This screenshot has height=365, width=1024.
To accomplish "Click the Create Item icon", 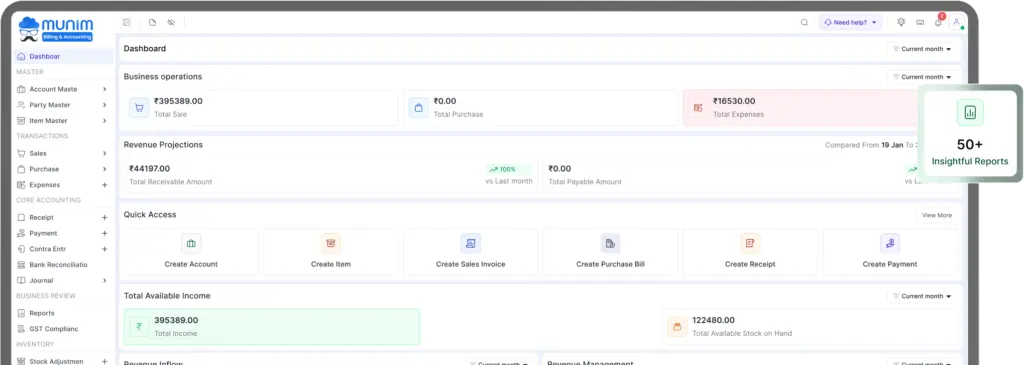I will pyautogui.click(x=331, y=244).
